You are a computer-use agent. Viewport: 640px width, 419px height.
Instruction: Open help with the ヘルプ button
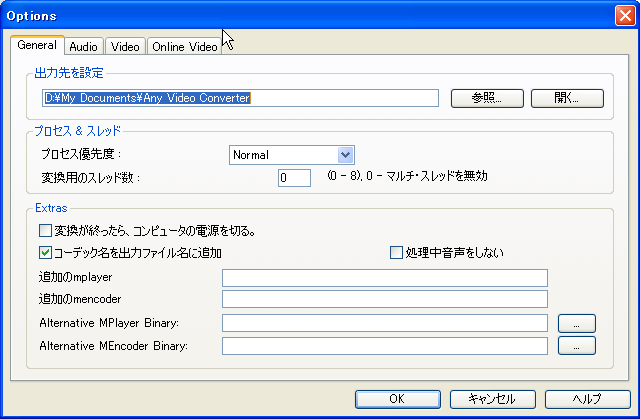coord(580,399)
